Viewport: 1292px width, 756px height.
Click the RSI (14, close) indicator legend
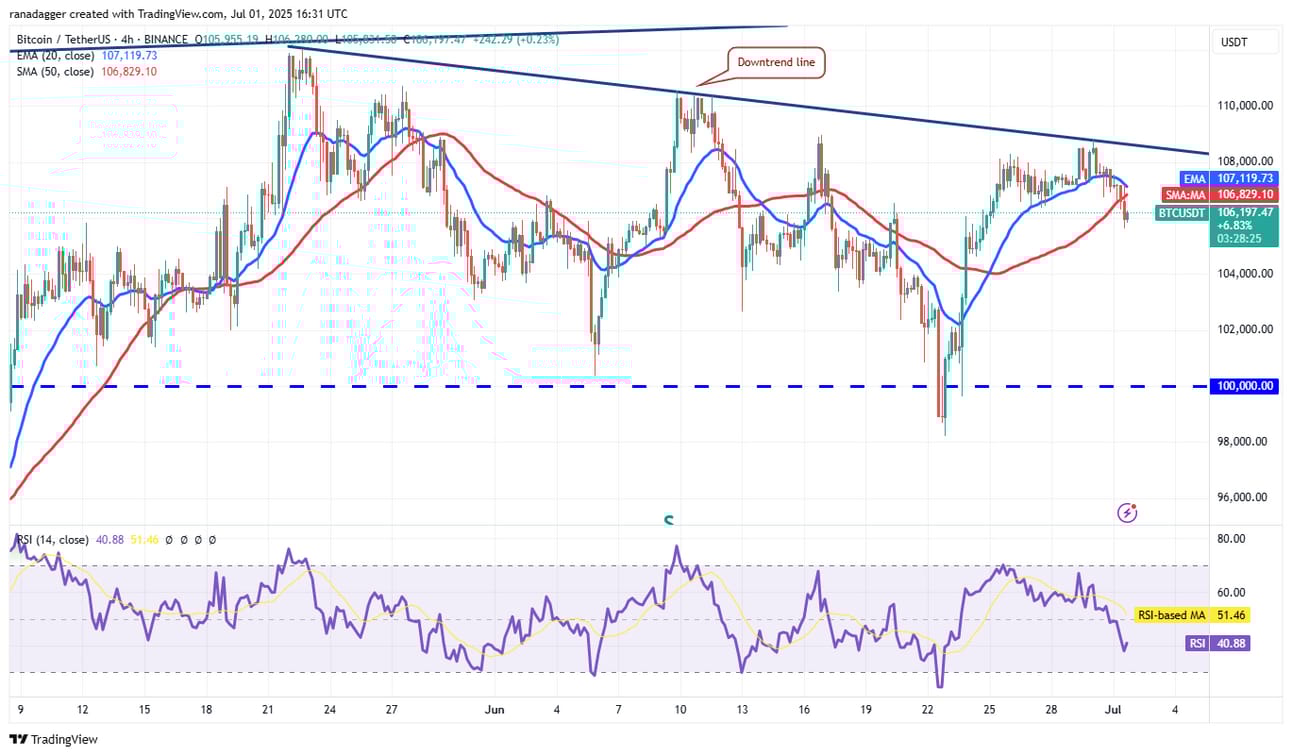(x=54, y=539)
